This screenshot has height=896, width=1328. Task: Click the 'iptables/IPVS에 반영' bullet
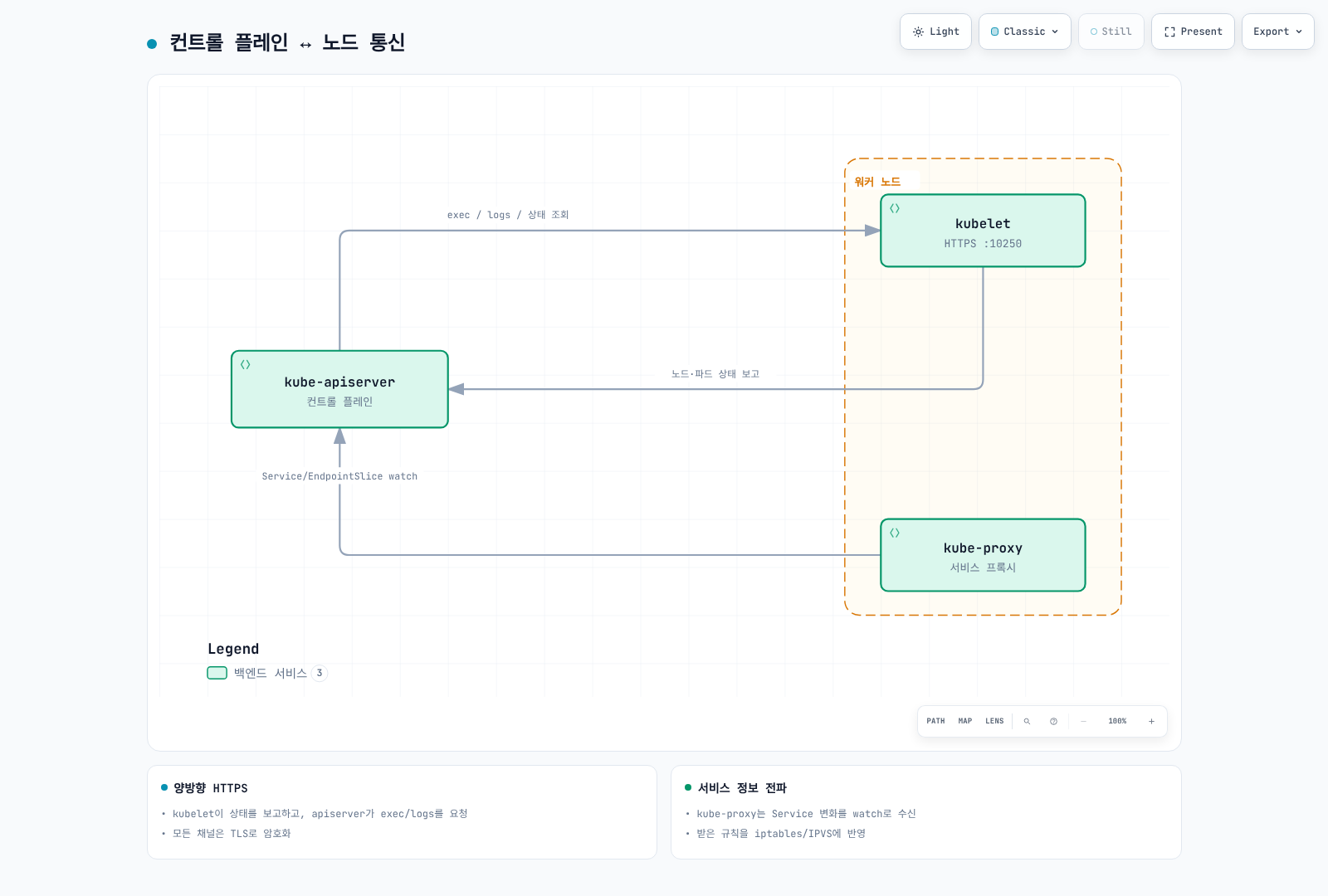pyautogui.click(x=781, y=834)
